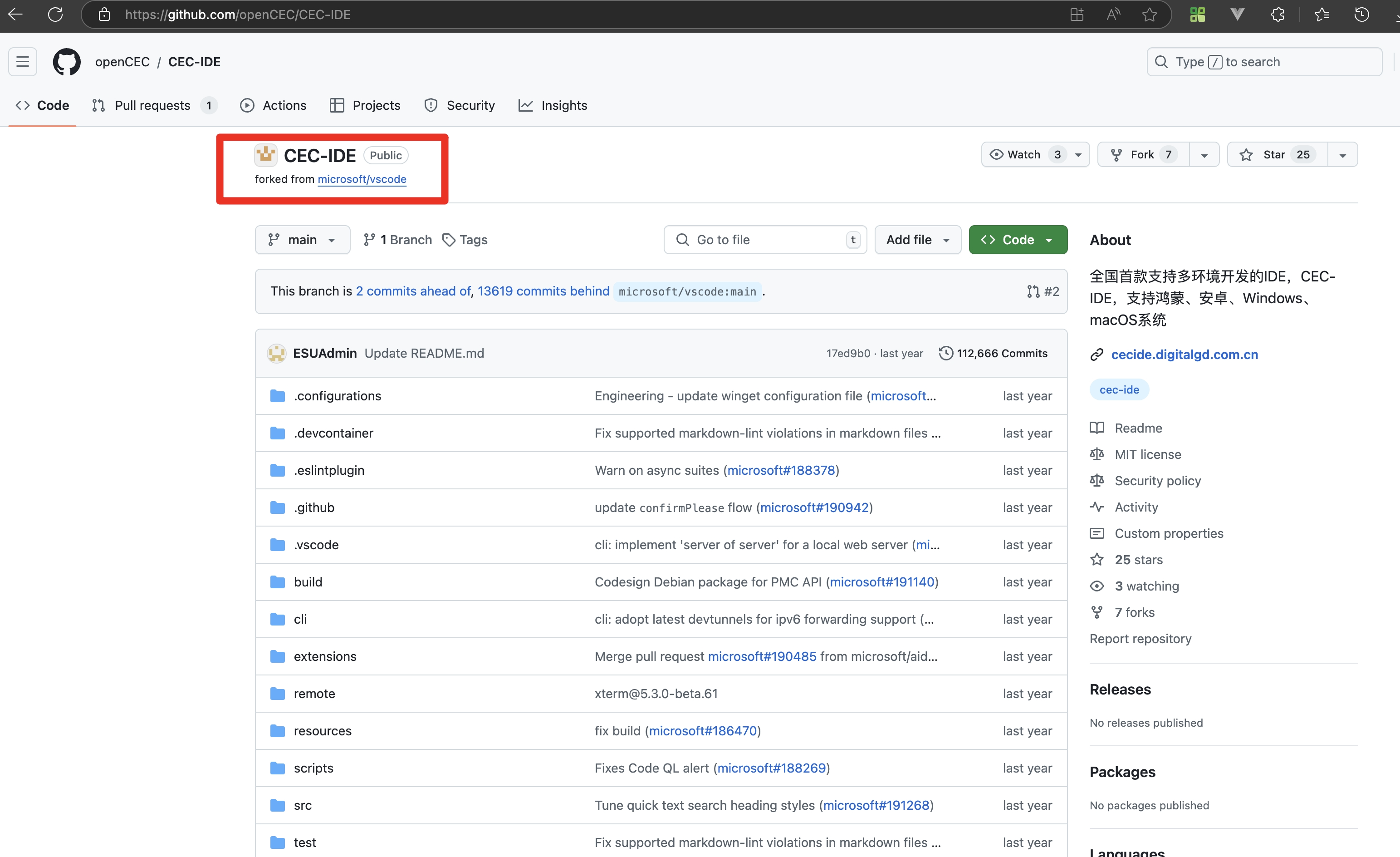The width and height of the screenshot is (1400, 857).
Task: Fork the repository with Fork button
Action: click(x=1143, y=155)
